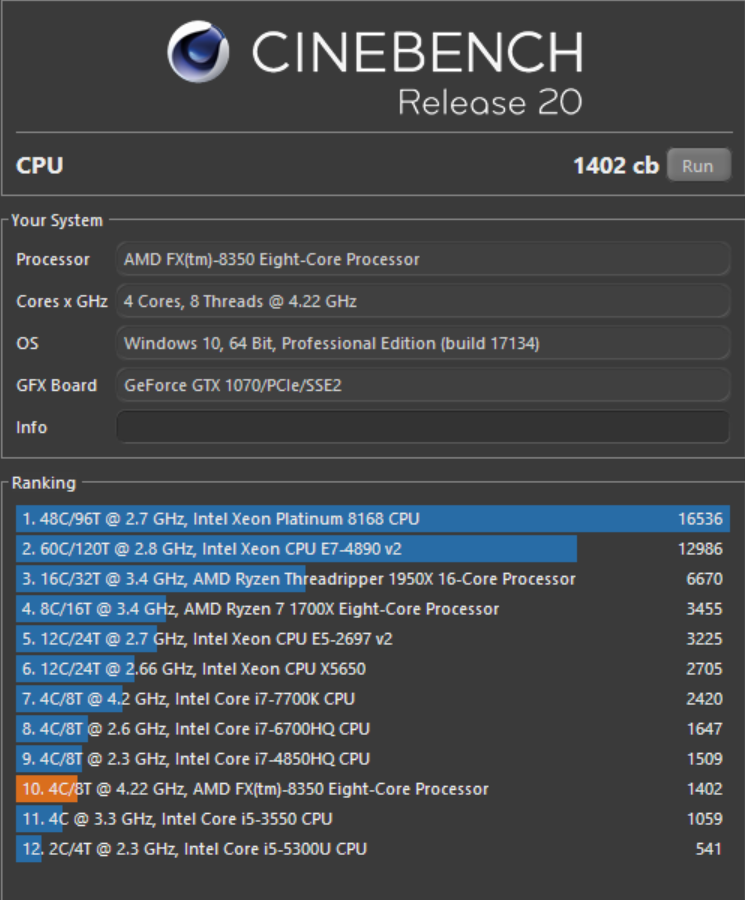Select the Ryzen 7 1700X ranking row
The height and width of the screenshot is (900, 745).
[x=372, y=609]
